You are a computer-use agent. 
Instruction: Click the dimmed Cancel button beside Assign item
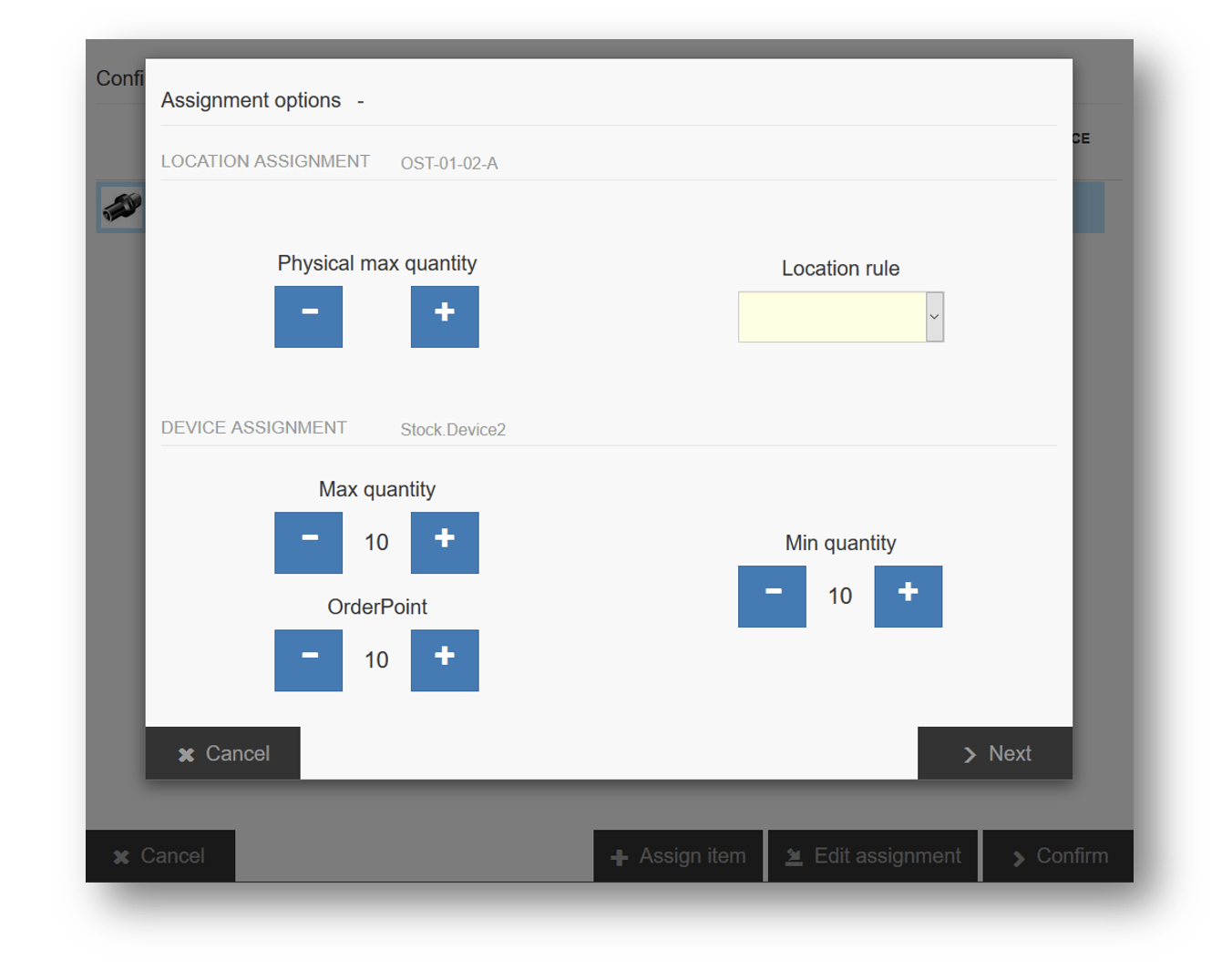click(160, 856)
